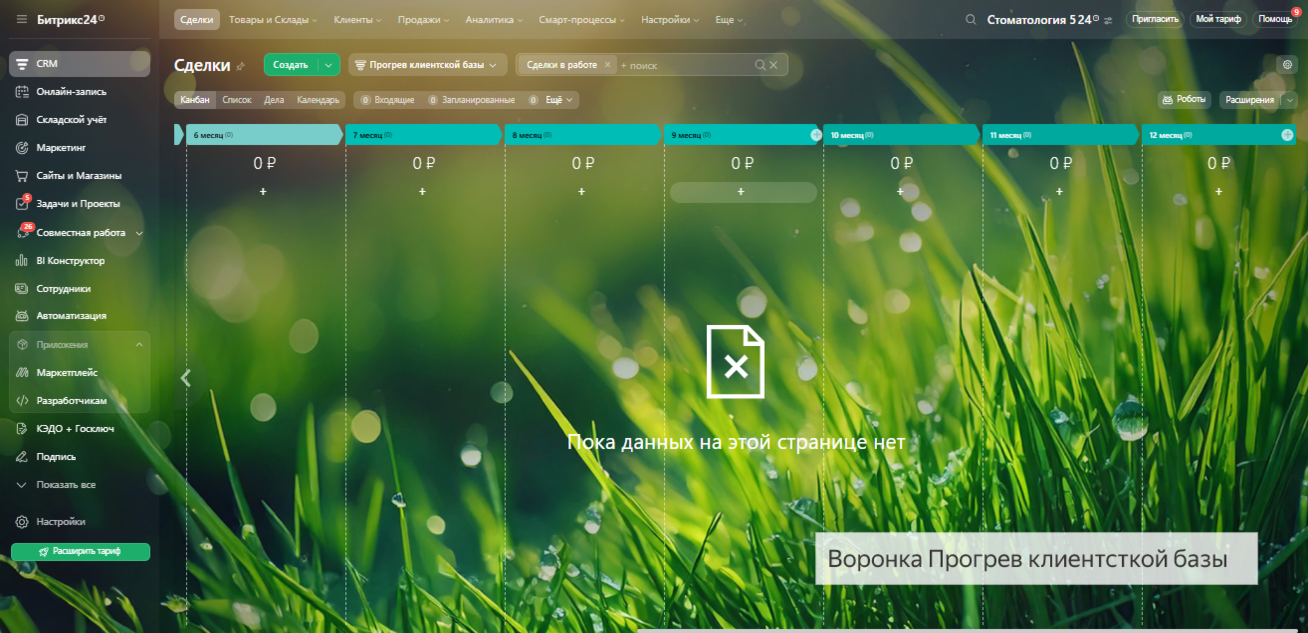Click the Мой тариф button
The height and width of the screenshot is (633, 1308).
[x=1218, y=19]
